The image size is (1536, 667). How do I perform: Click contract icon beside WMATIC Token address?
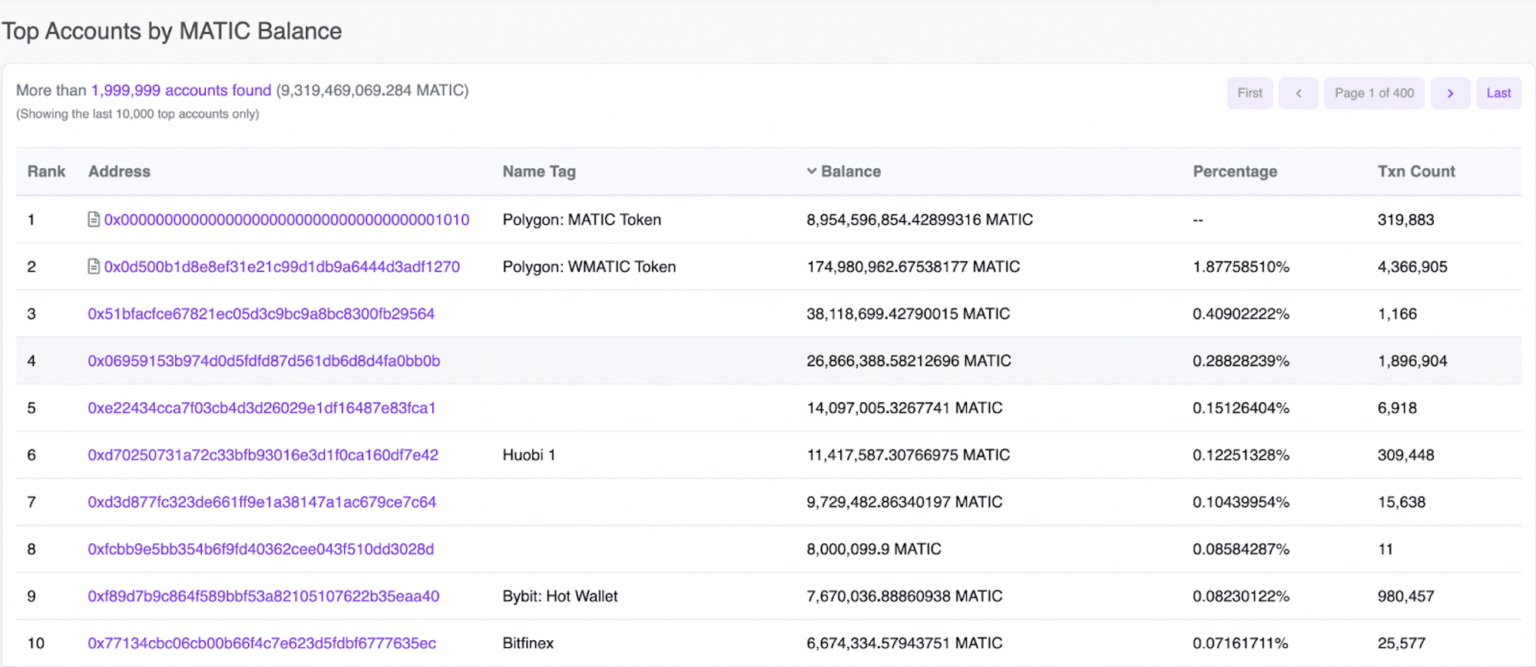tap(94, 267)
